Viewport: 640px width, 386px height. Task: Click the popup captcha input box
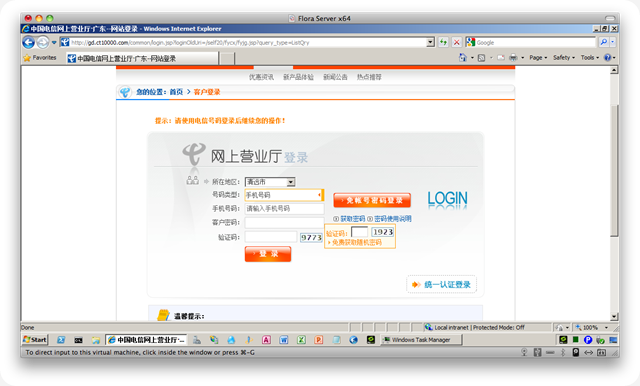pos(359,232)
